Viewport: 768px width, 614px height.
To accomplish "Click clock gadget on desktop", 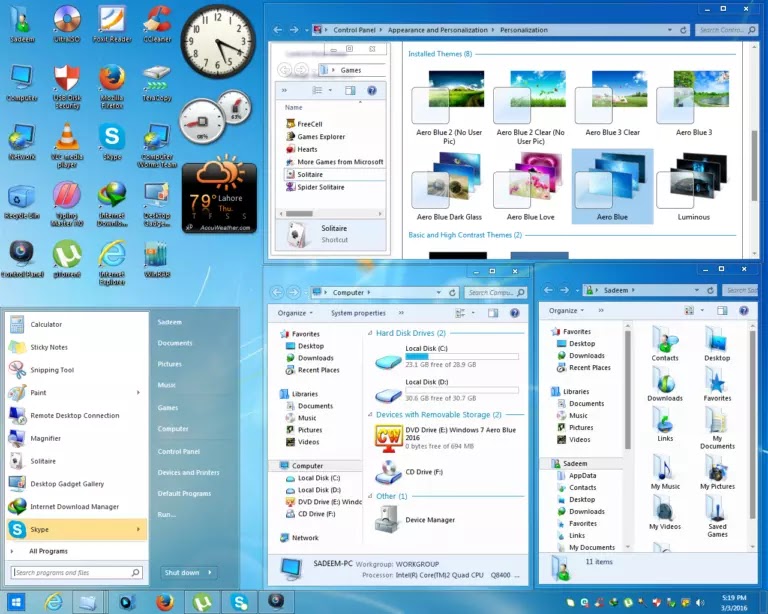I will [218, 41].
